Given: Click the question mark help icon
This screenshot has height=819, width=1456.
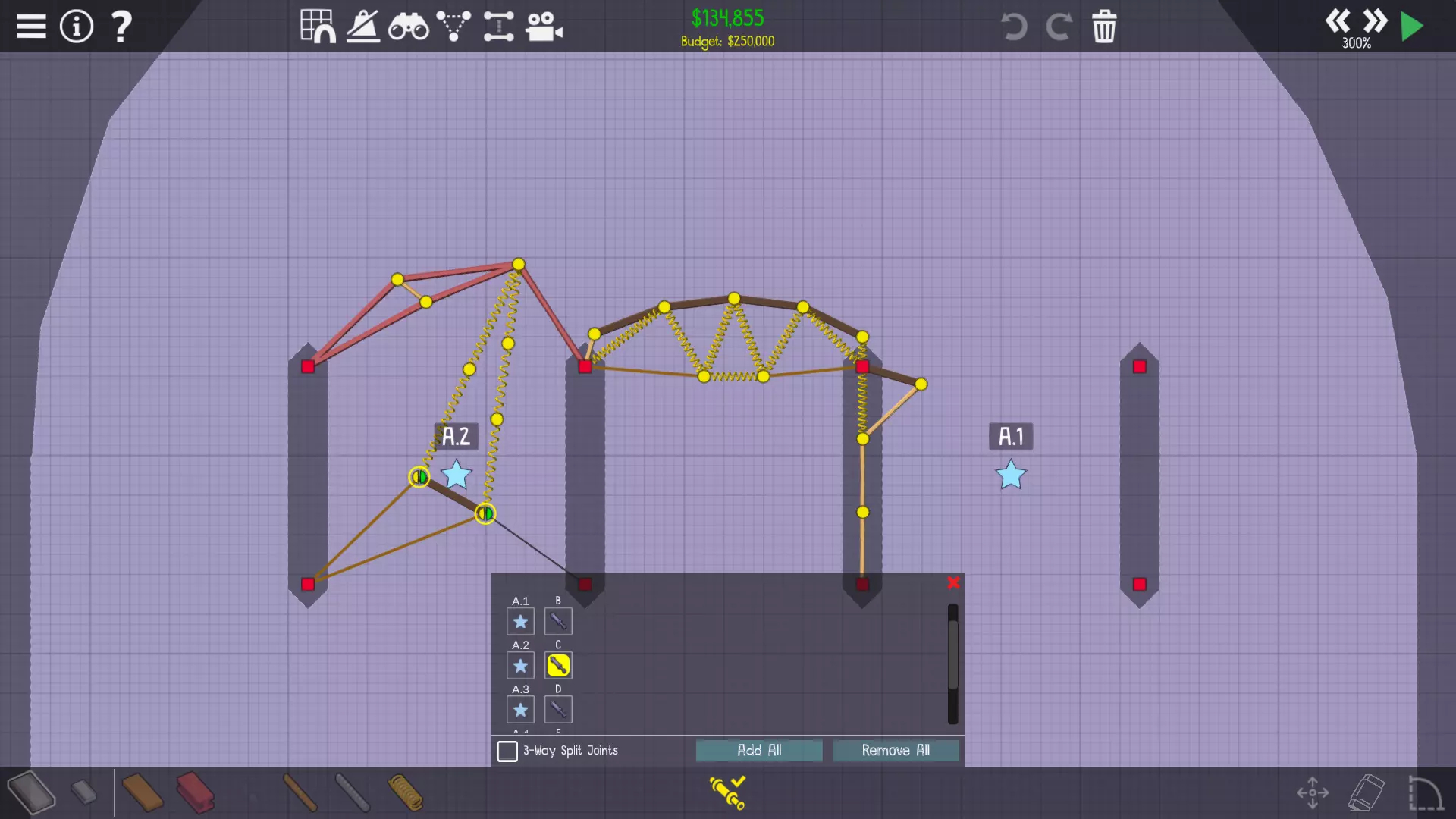Looking at the screenshot, I should (x=121, y=27).
